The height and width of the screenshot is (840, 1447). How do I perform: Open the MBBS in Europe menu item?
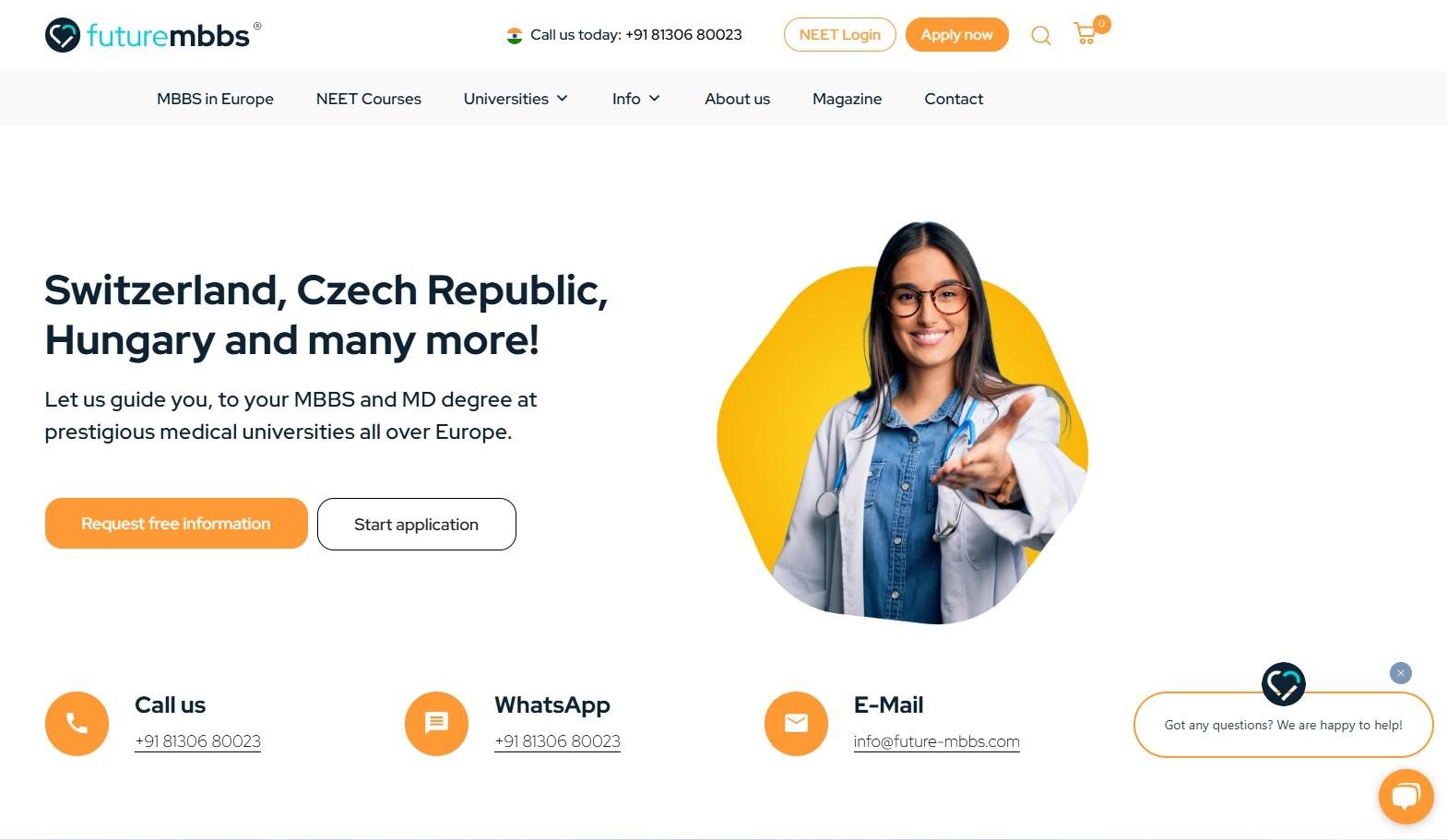pyautogui.click(x=215, y=99)
